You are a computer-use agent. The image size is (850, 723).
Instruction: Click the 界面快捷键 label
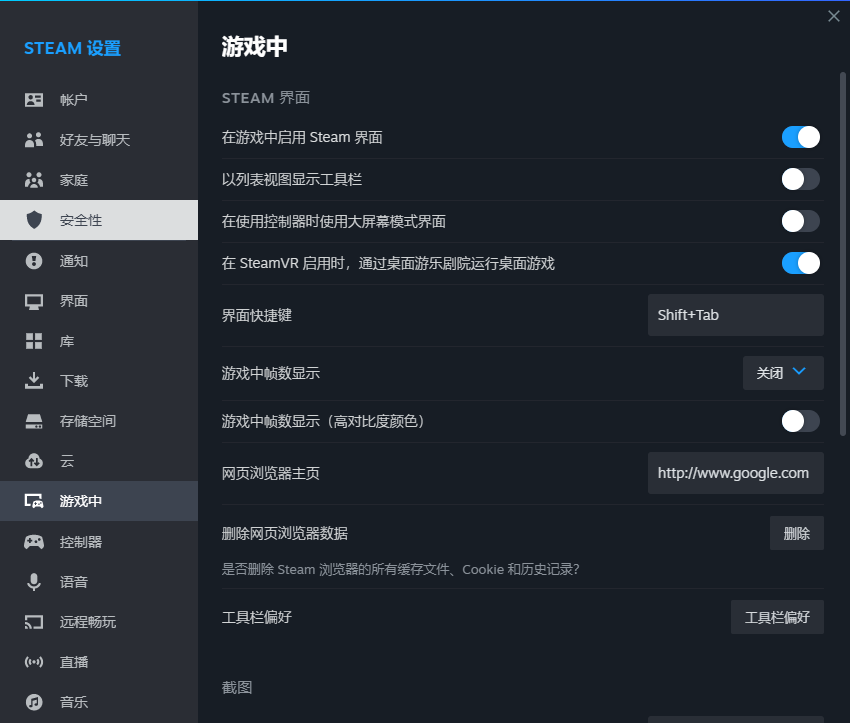[256, 315]
